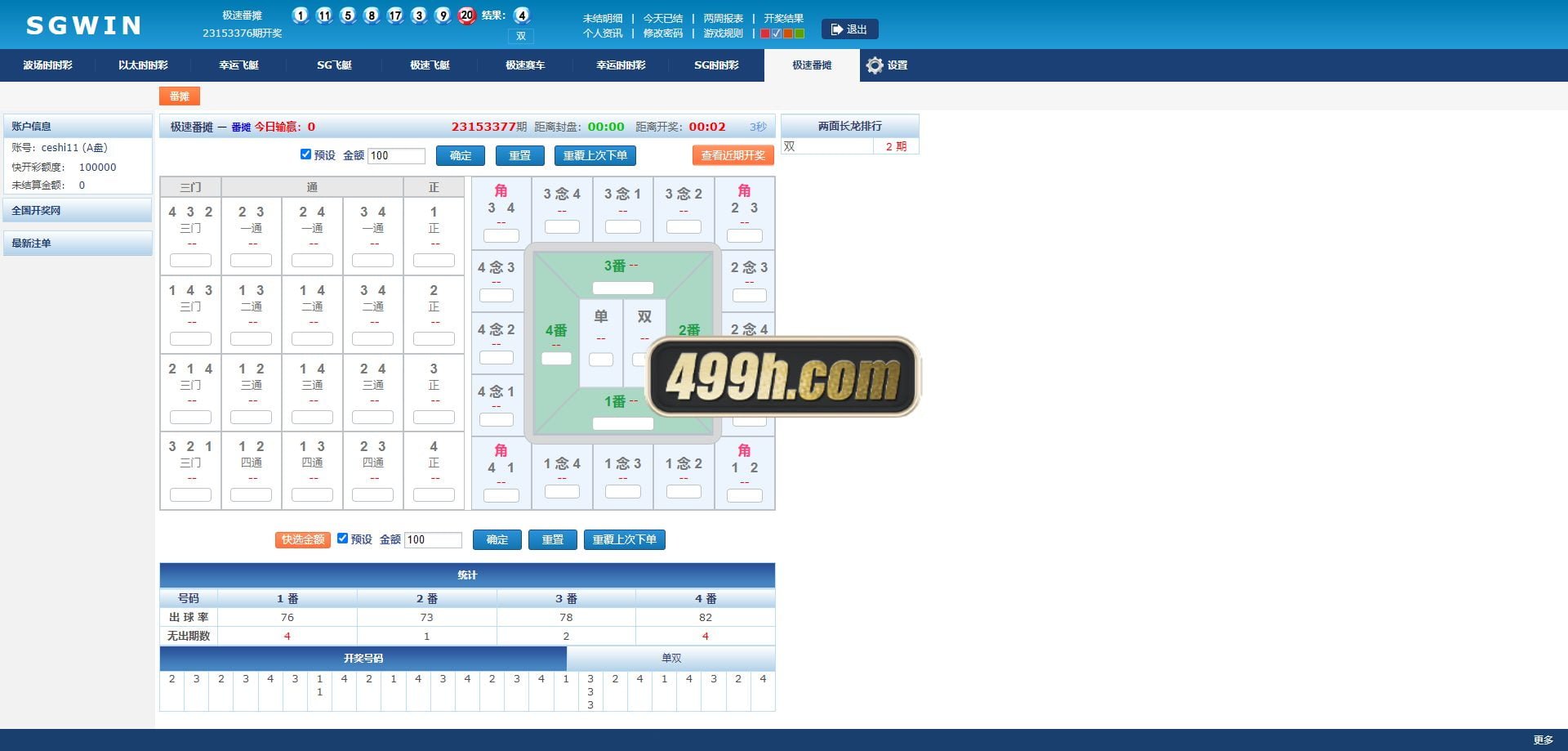The image size is (1568, 751).
Task: Switch to 幸运时时彩 game tab
Action: pos(621,65)
